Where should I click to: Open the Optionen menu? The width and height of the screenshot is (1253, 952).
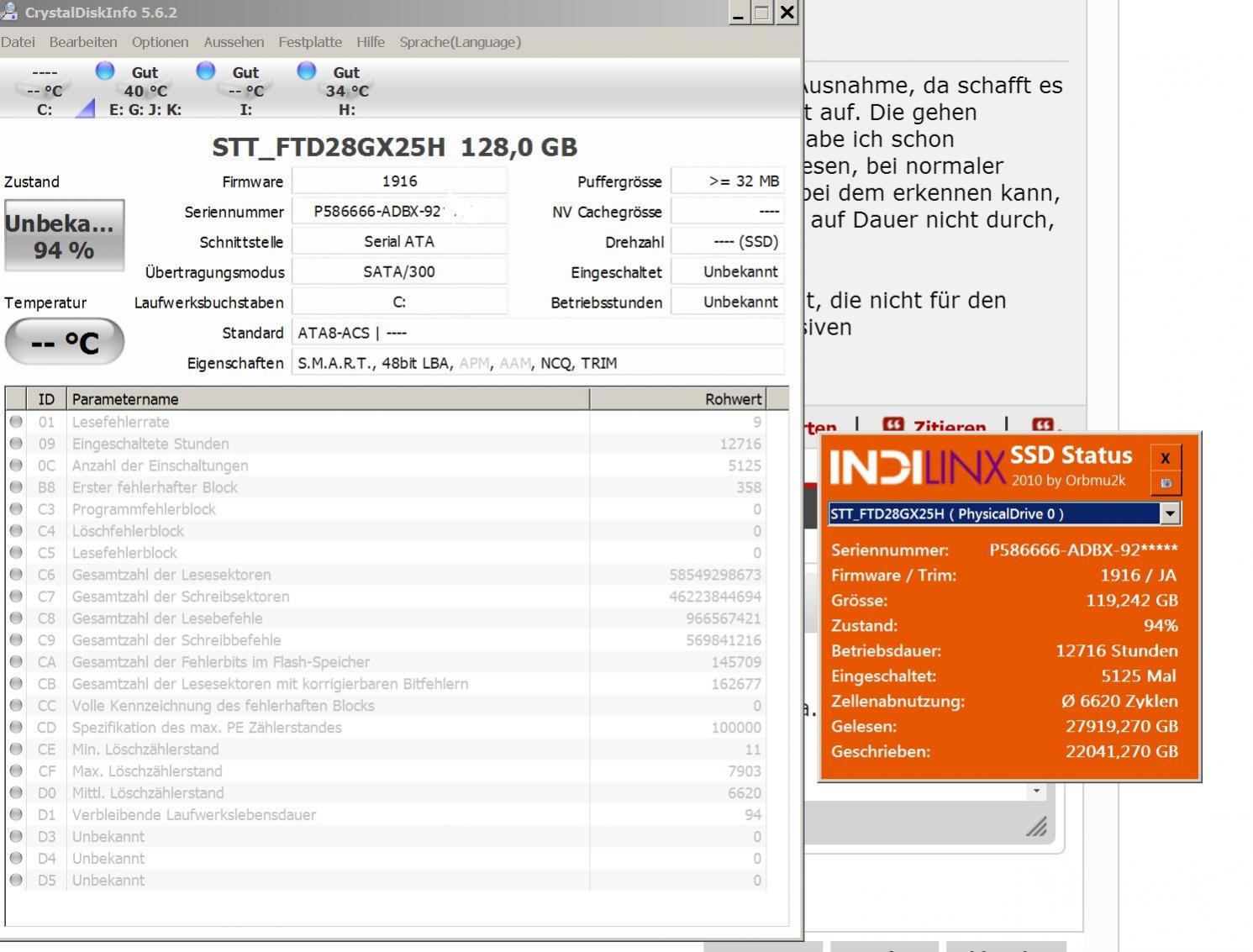[160, 42]
